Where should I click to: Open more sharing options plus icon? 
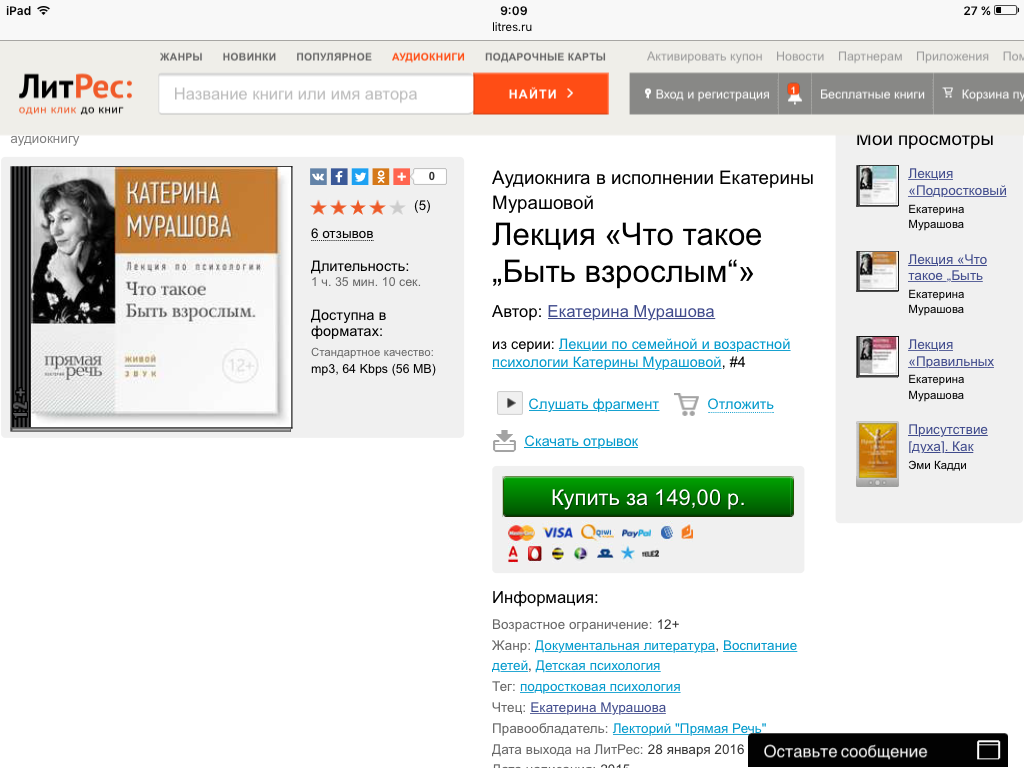(402, 176)
